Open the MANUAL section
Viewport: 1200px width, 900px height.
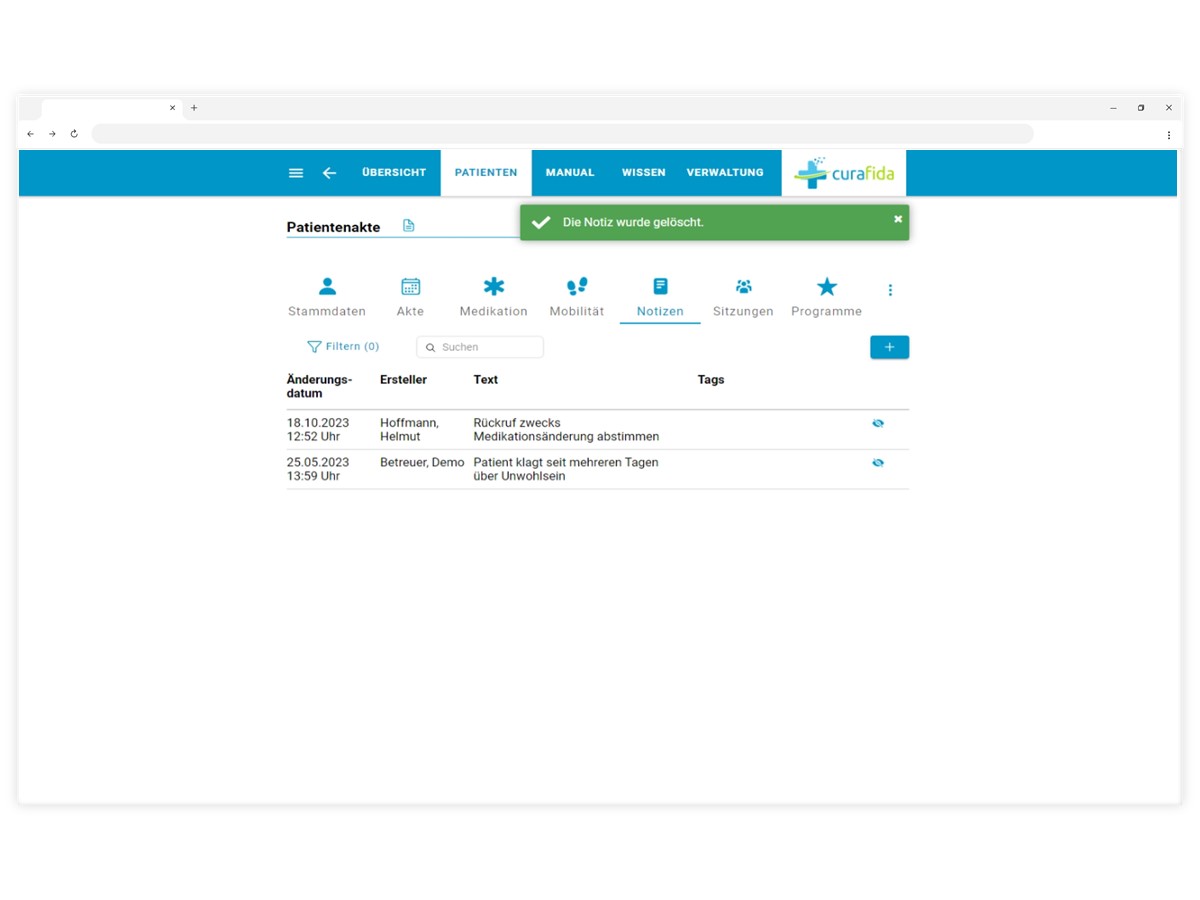570,173
